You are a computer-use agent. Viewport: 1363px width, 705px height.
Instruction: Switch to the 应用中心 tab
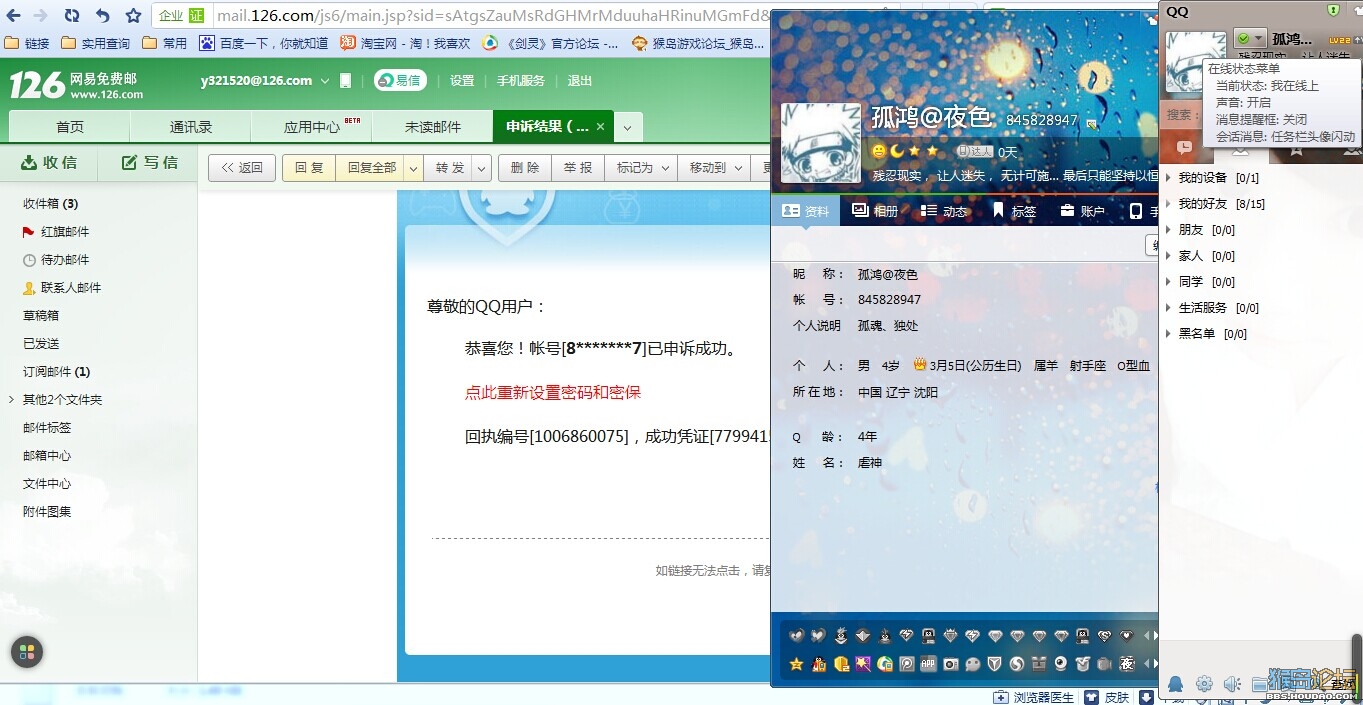click(x=312, y=127)
